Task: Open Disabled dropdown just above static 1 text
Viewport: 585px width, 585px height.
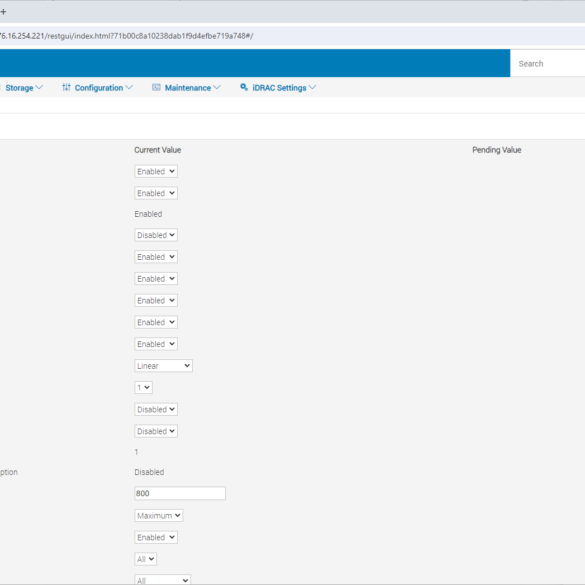Action: [156, 431]
